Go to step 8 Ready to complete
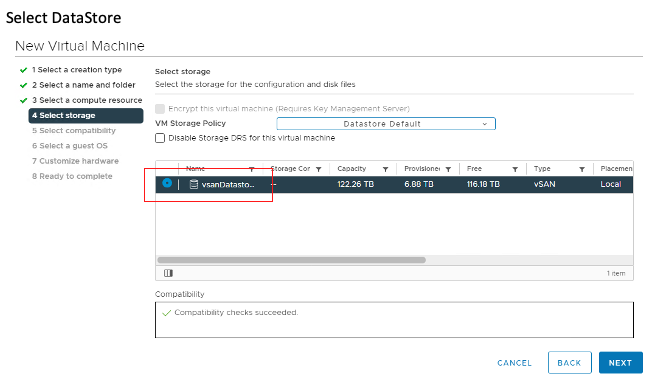Image resolution: width=654 pixels, height=380 pixels. (72, 176)
